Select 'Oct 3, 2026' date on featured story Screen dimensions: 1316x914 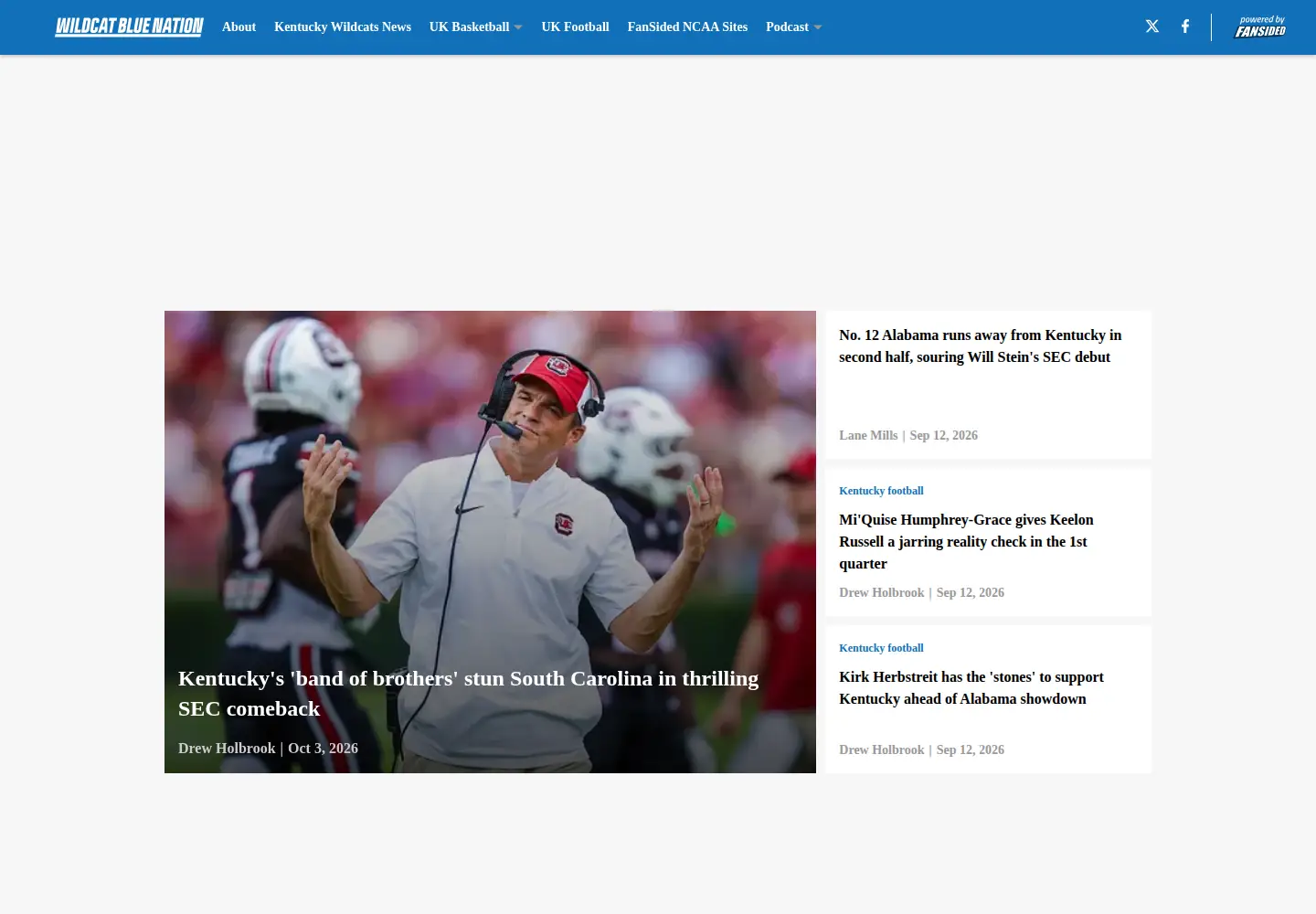[323, 748]
